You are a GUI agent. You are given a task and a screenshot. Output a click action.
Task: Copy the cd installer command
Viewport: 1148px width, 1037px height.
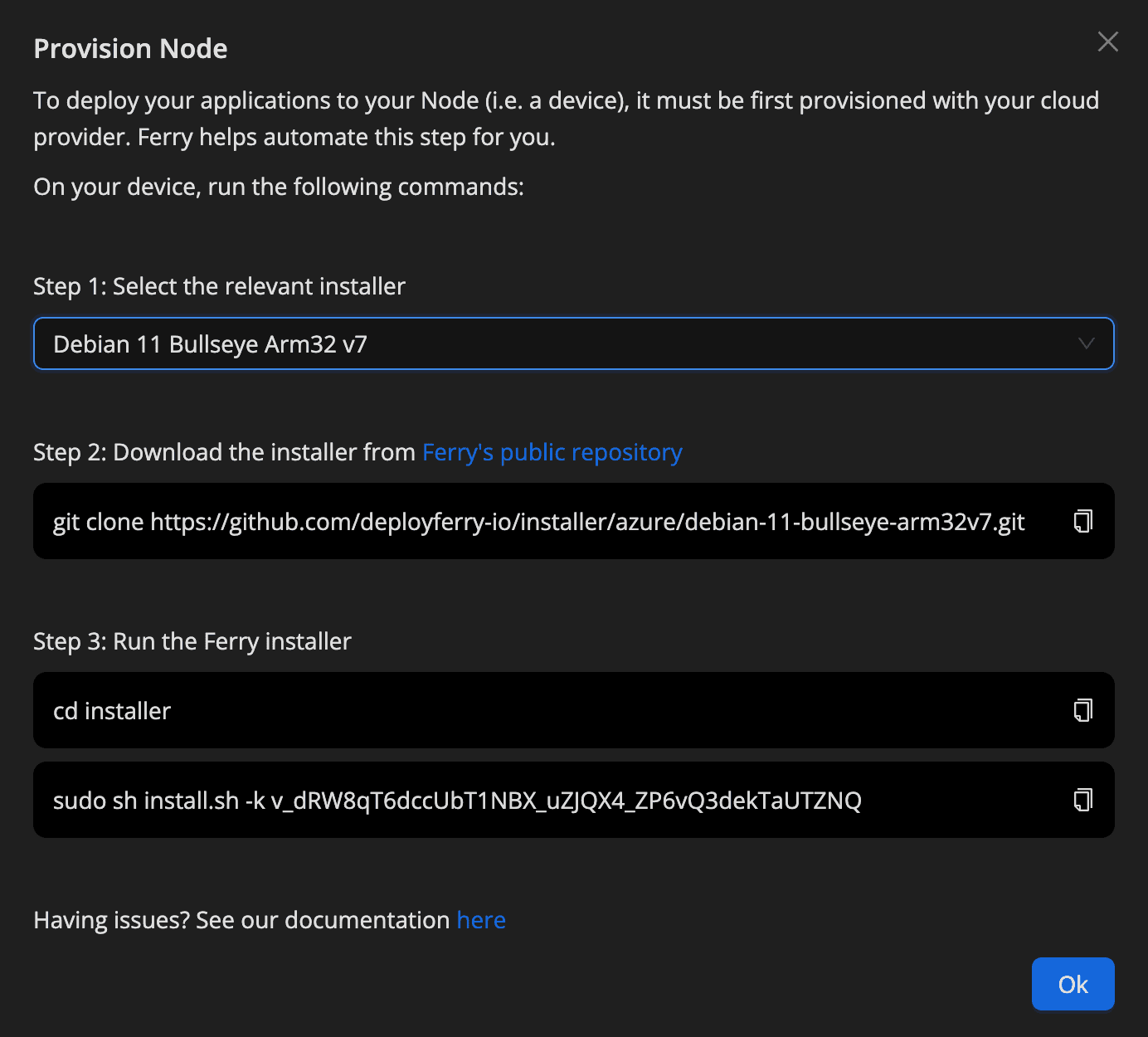point(1083,710)
